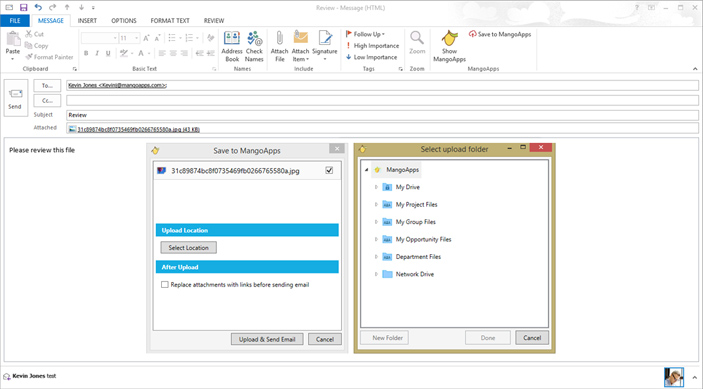Toggle bold formatting
Image resolution: width=703 pixels, height=389 pixels.
[86, 53]
